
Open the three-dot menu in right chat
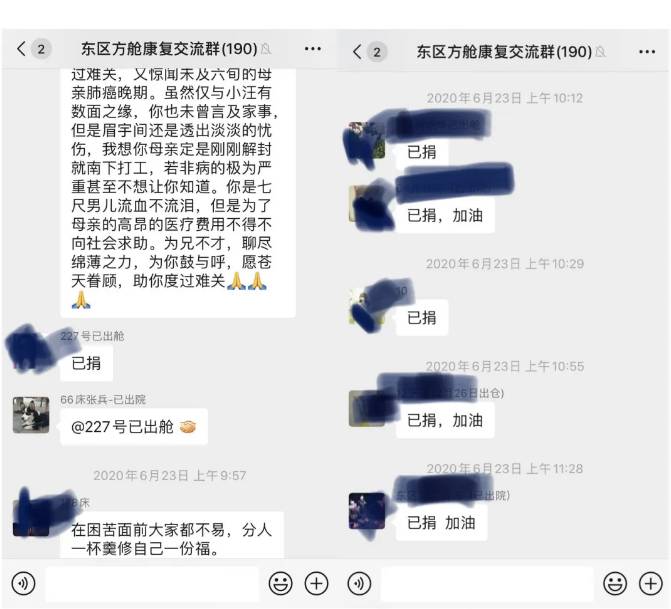[x=647, y=52]
